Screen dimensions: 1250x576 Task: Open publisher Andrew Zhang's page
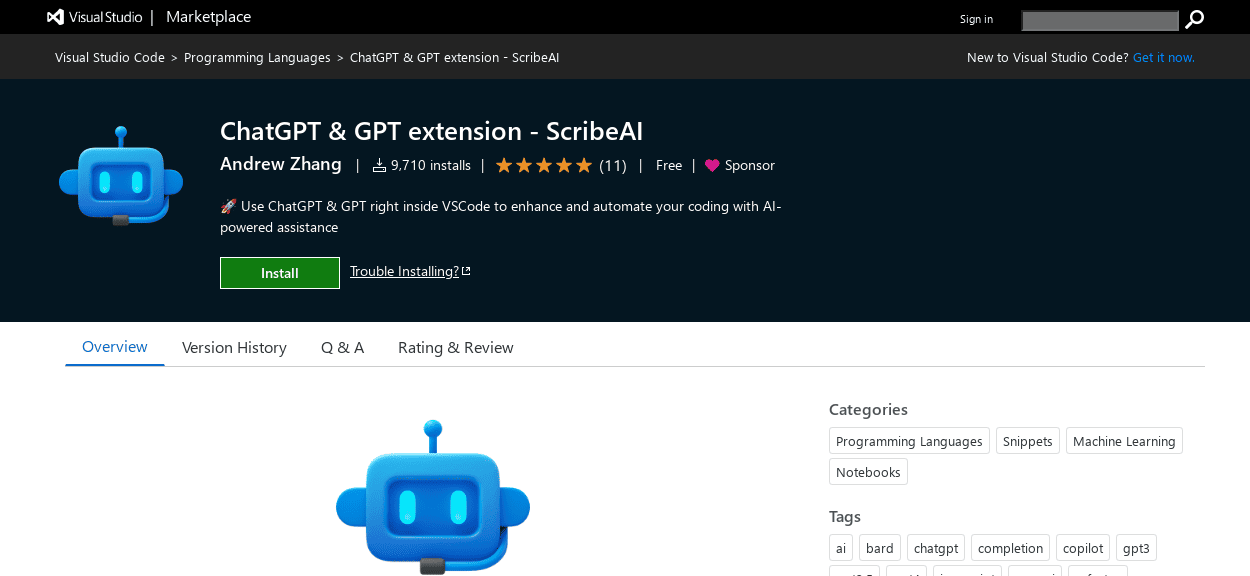click(280, 164)
